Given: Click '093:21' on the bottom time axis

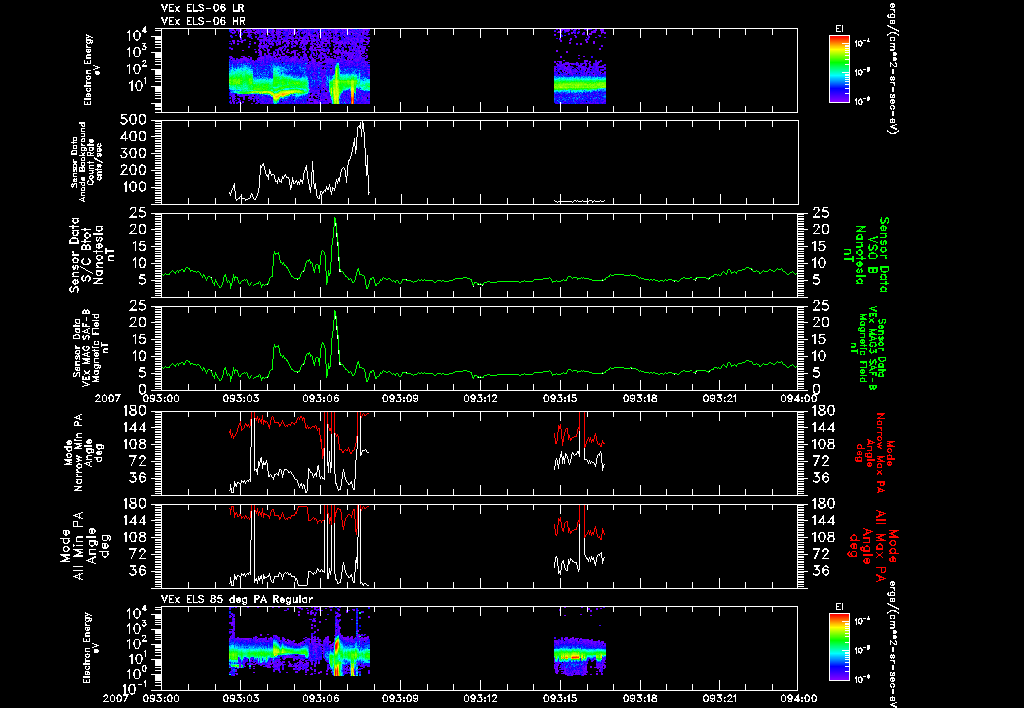Looking at the screenshot, I should (x=720, y=698).
